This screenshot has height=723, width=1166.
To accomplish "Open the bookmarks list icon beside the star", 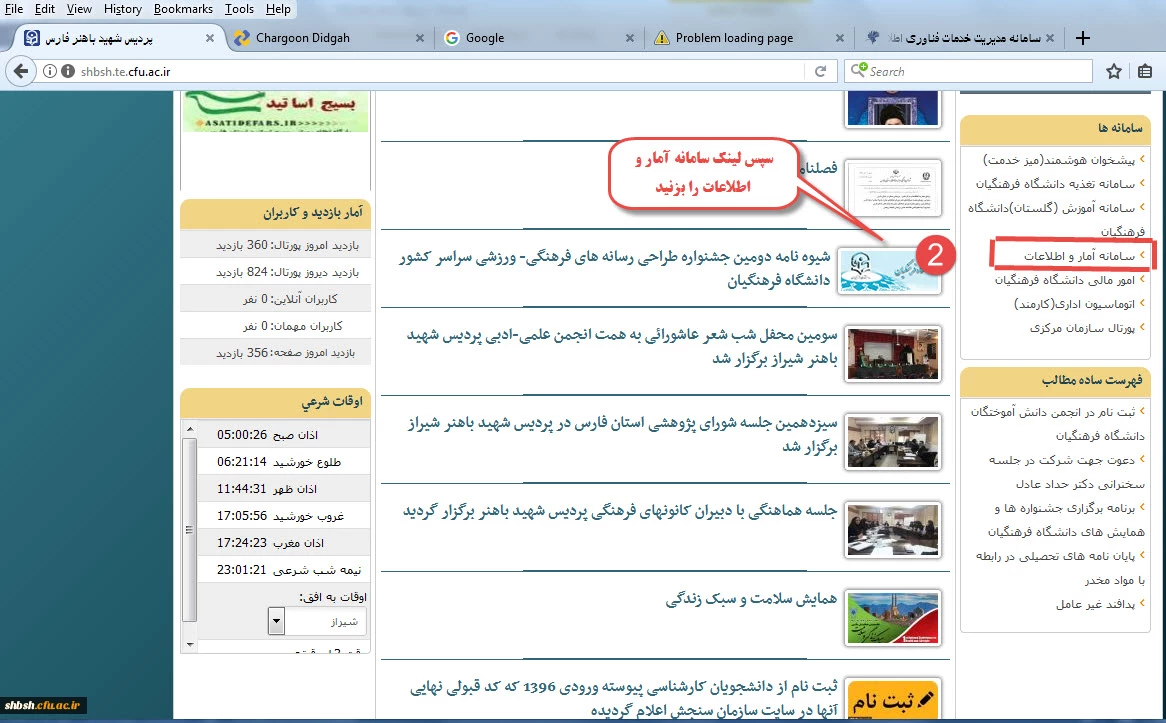I will (x=1145, y=71).
